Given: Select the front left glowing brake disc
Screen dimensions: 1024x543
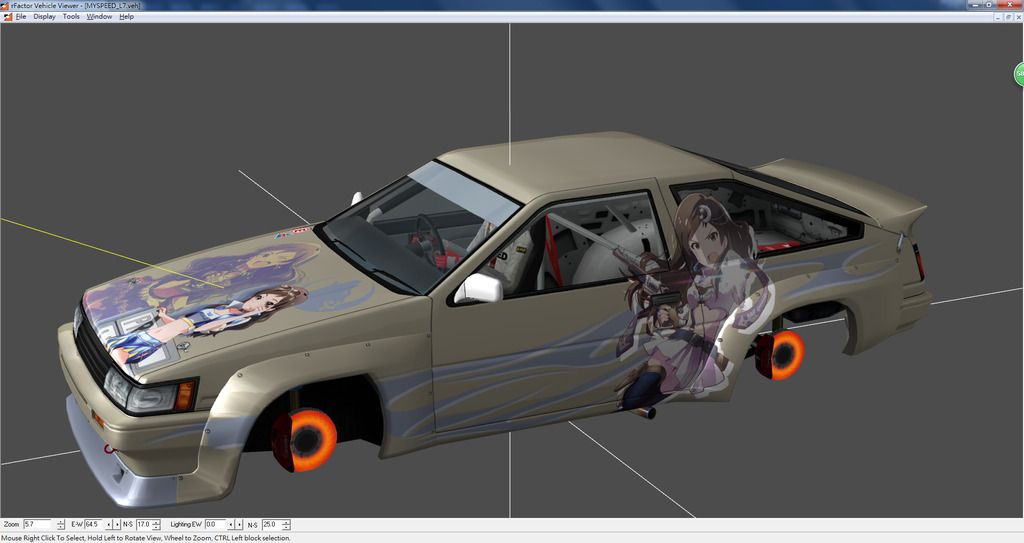Looking at the screenshot, I should pyautogui.click(x=308, y=441).
